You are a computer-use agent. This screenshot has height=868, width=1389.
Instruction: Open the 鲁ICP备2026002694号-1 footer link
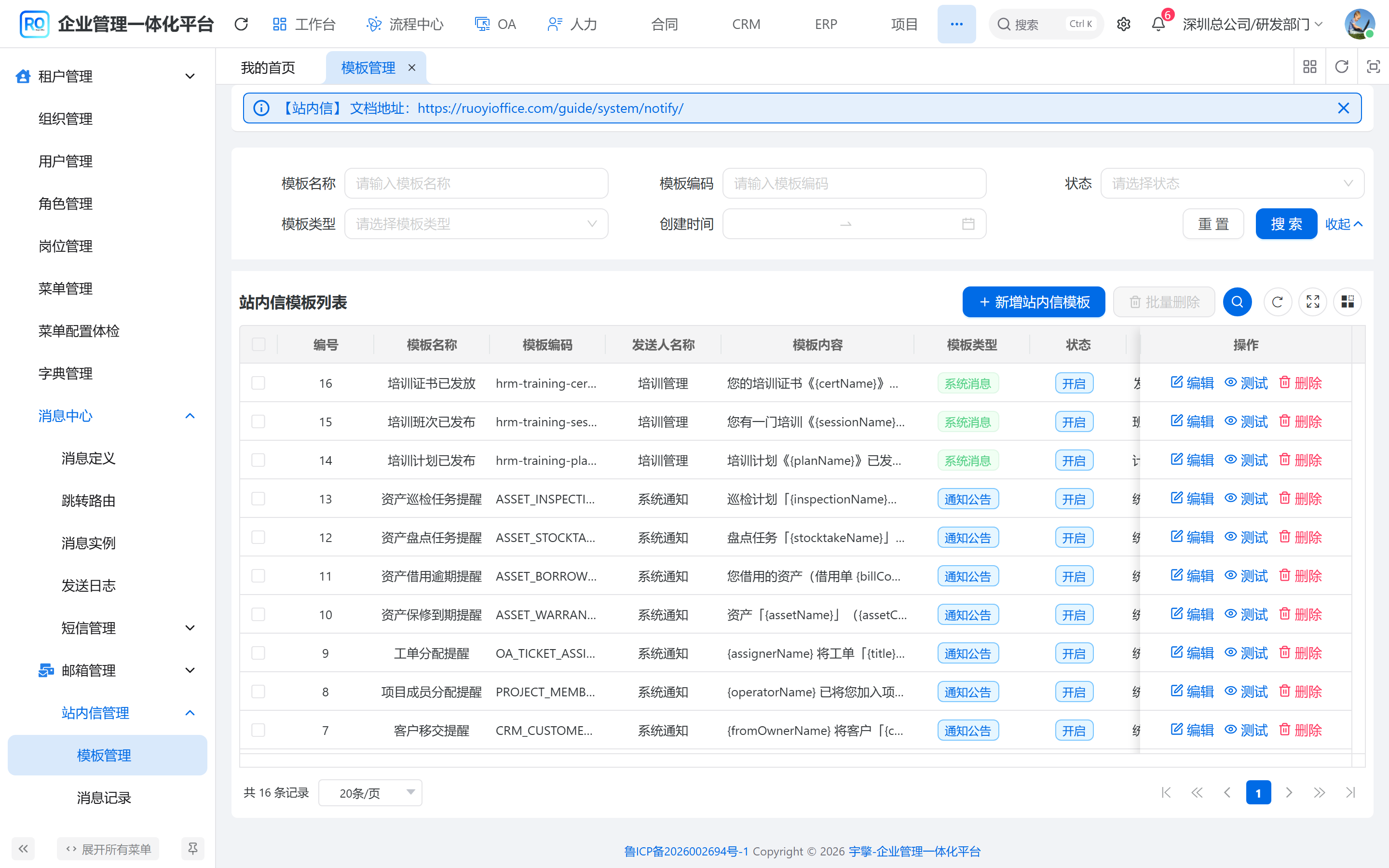686,851
